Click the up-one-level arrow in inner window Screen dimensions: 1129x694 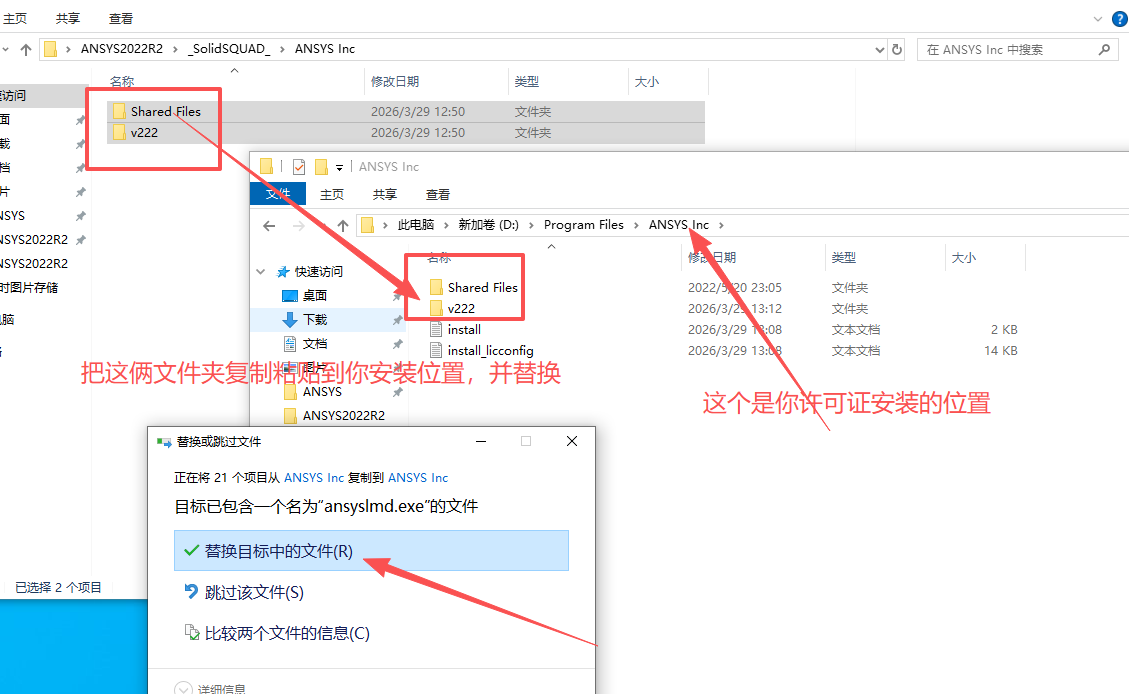pyautogui.click(x=343, y=225)
